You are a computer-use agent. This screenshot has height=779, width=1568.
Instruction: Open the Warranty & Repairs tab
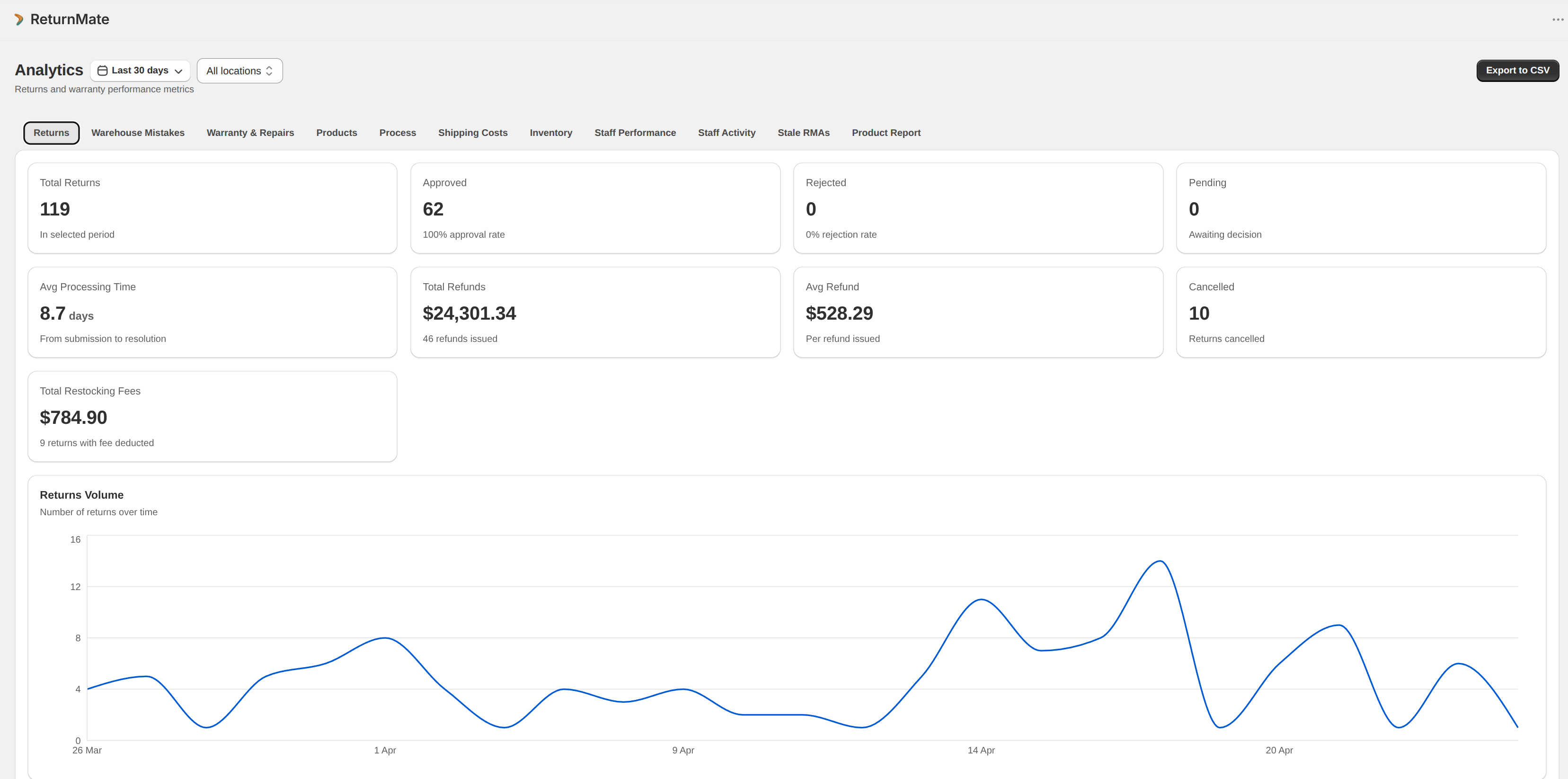[x=250, y=133]
